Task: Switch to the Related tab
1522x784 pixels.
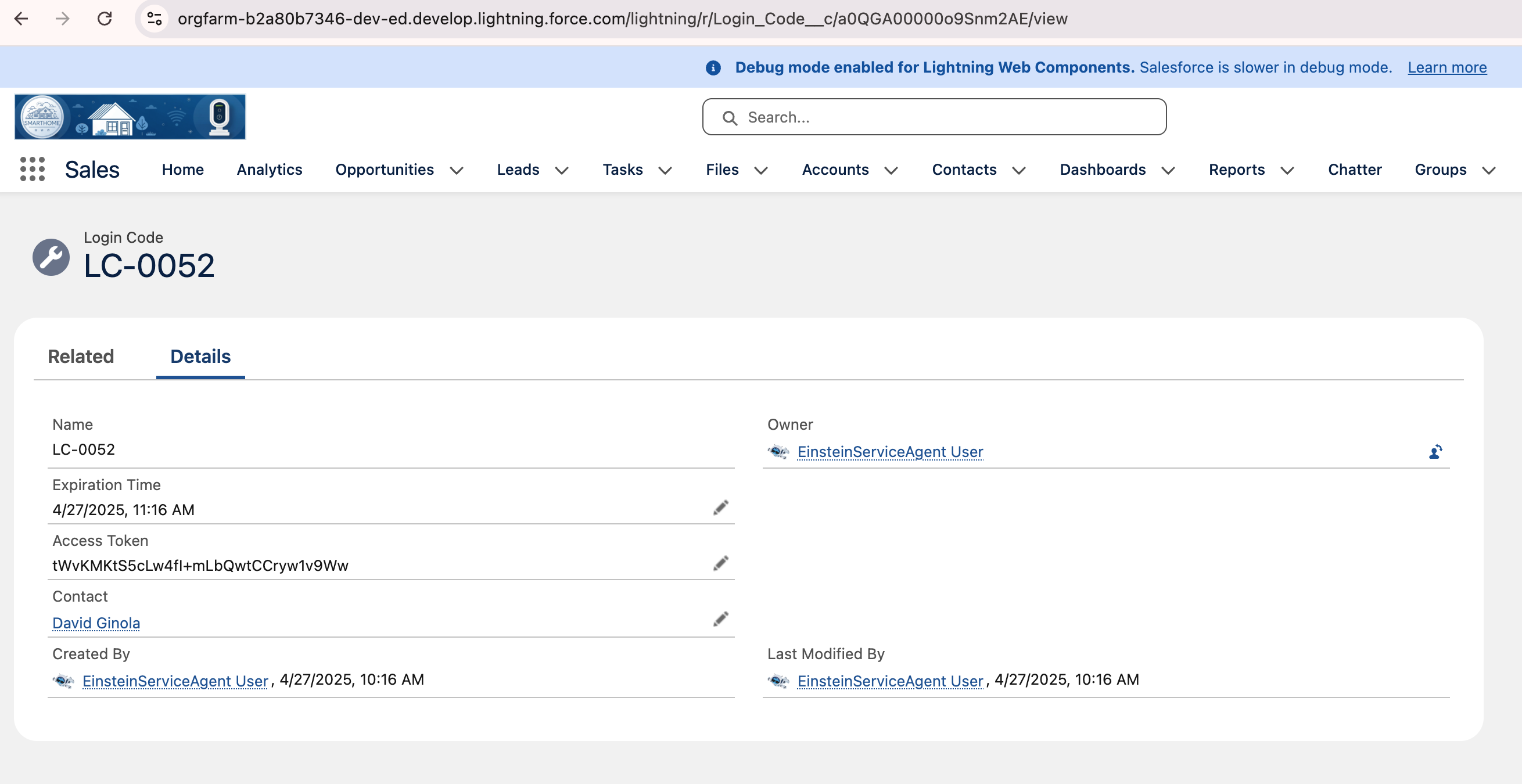Action: click(81, 357)
